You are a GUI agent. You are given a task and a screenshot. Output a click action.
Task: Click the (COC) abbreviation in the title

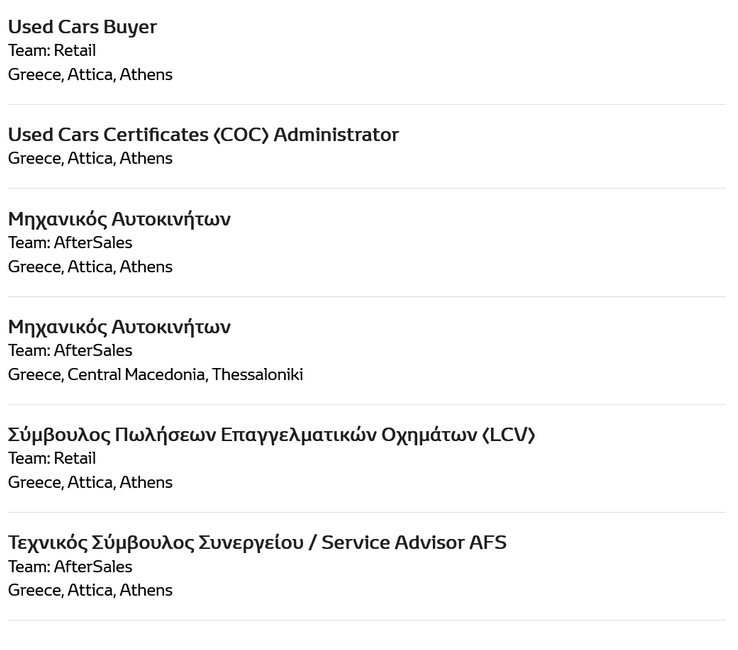tap(241, 135)
